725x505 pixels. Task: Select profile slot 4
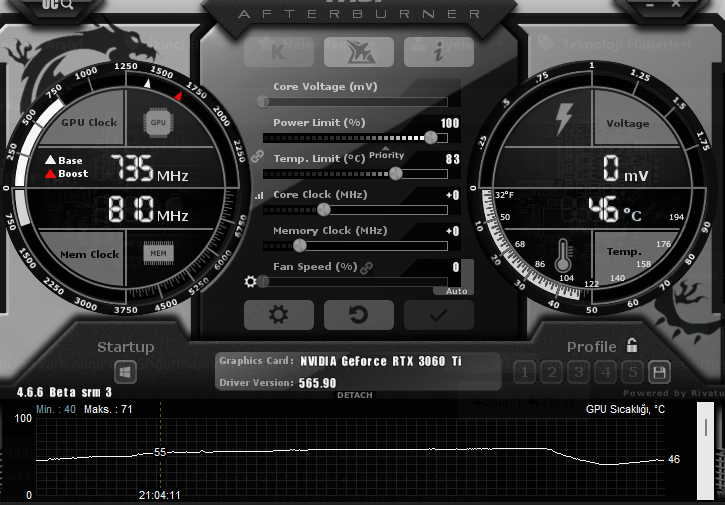pos(606,372)
